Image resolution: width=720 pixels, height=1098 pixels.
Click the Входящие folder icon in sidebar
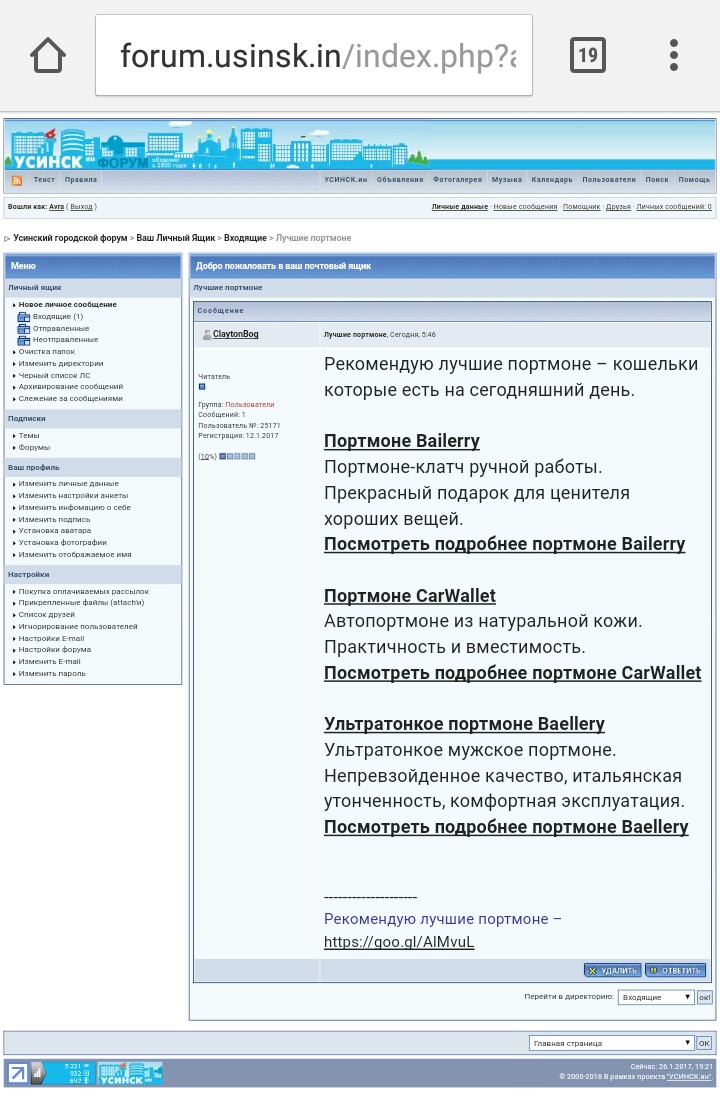24,317
